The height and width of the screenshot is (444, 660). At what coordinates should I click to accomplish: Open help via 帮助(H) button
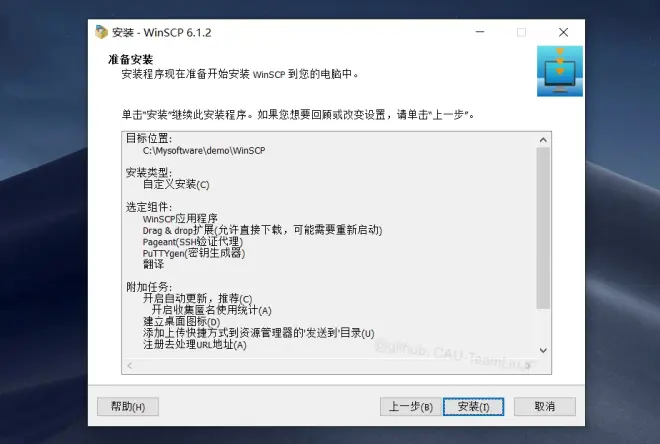[128, 407]
